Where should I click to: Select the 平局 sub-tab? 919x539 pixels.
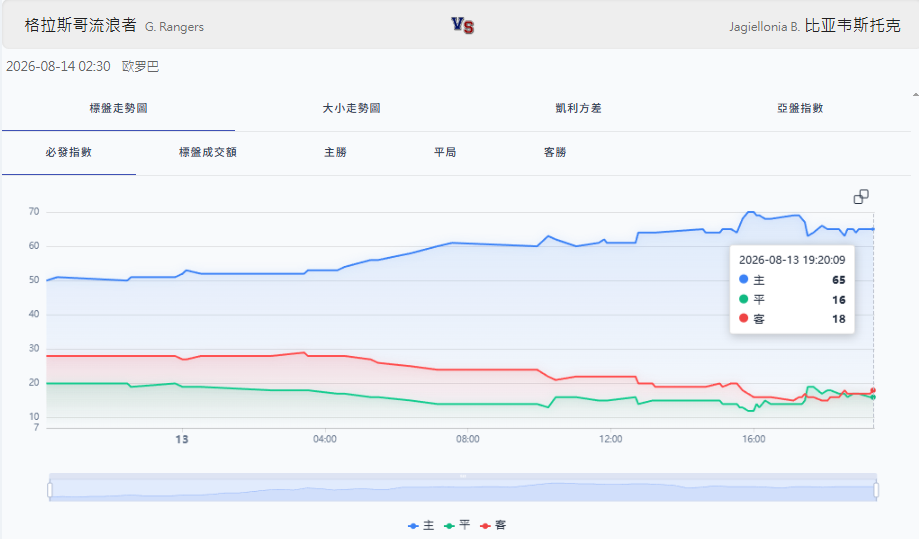pos(445,152)
